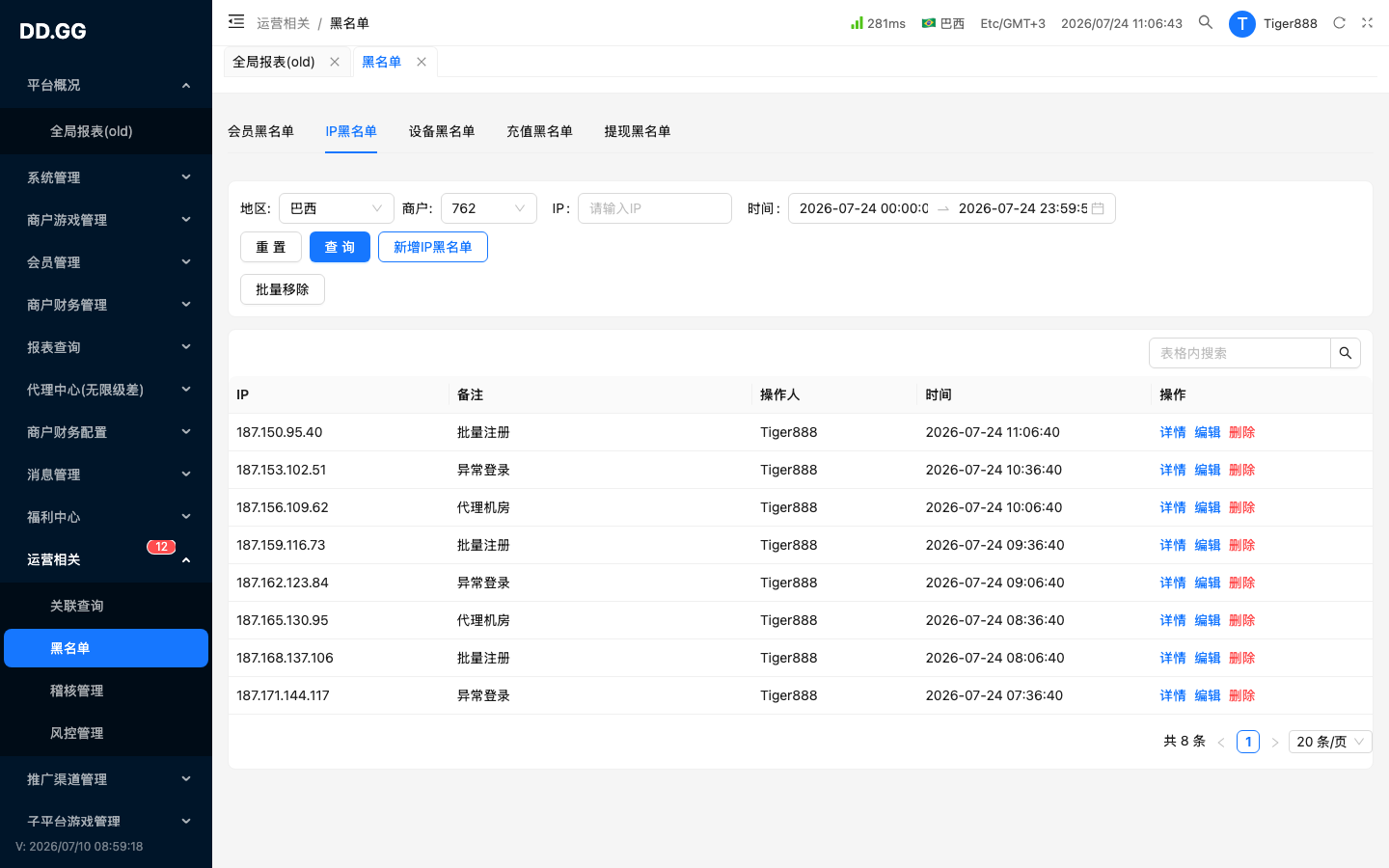Switch to the 提现黑名单 tab
The image size is (1389, 868).
pos(638,131)
